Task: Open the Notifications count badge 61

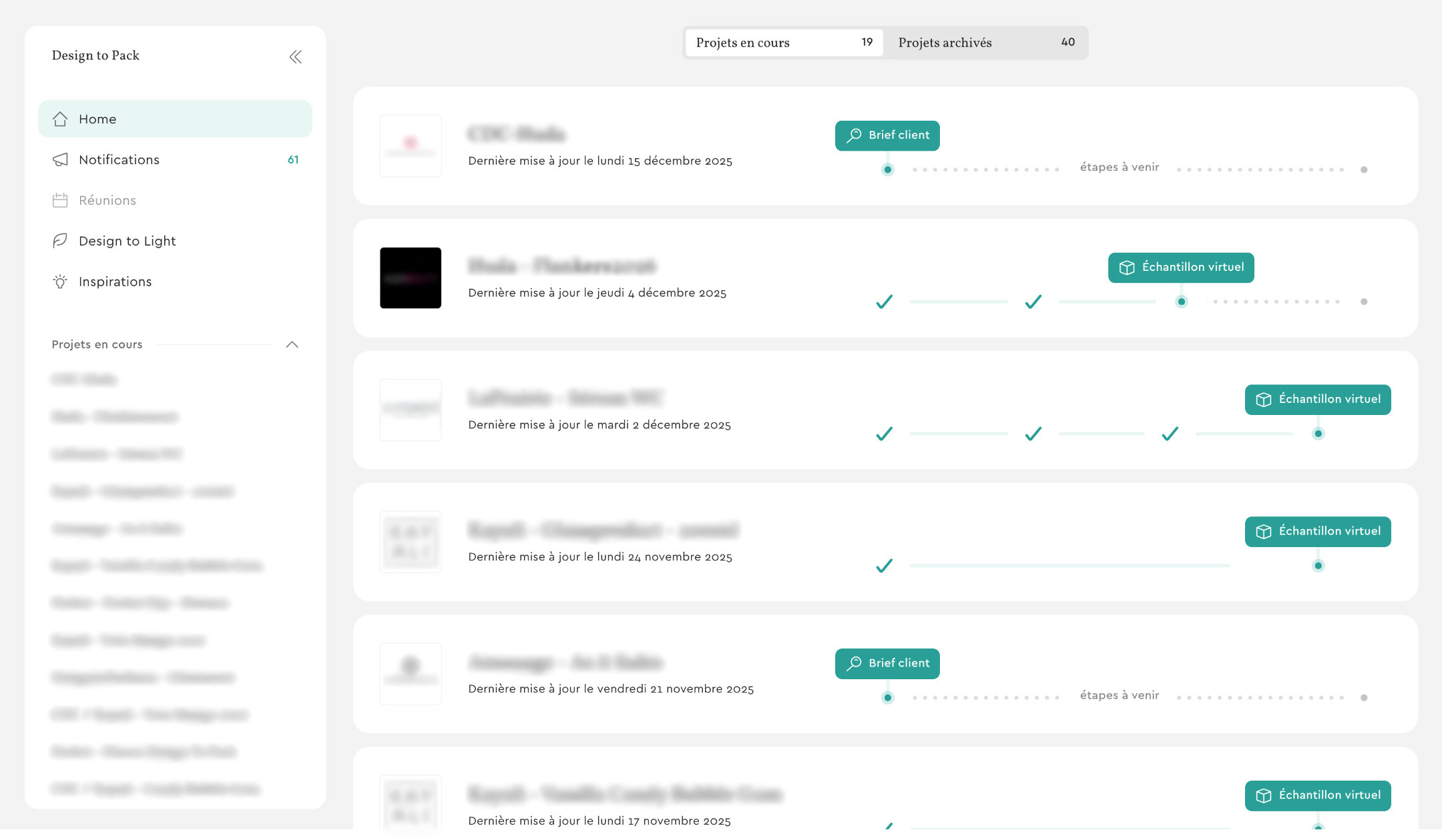Action: coord(293,159)
